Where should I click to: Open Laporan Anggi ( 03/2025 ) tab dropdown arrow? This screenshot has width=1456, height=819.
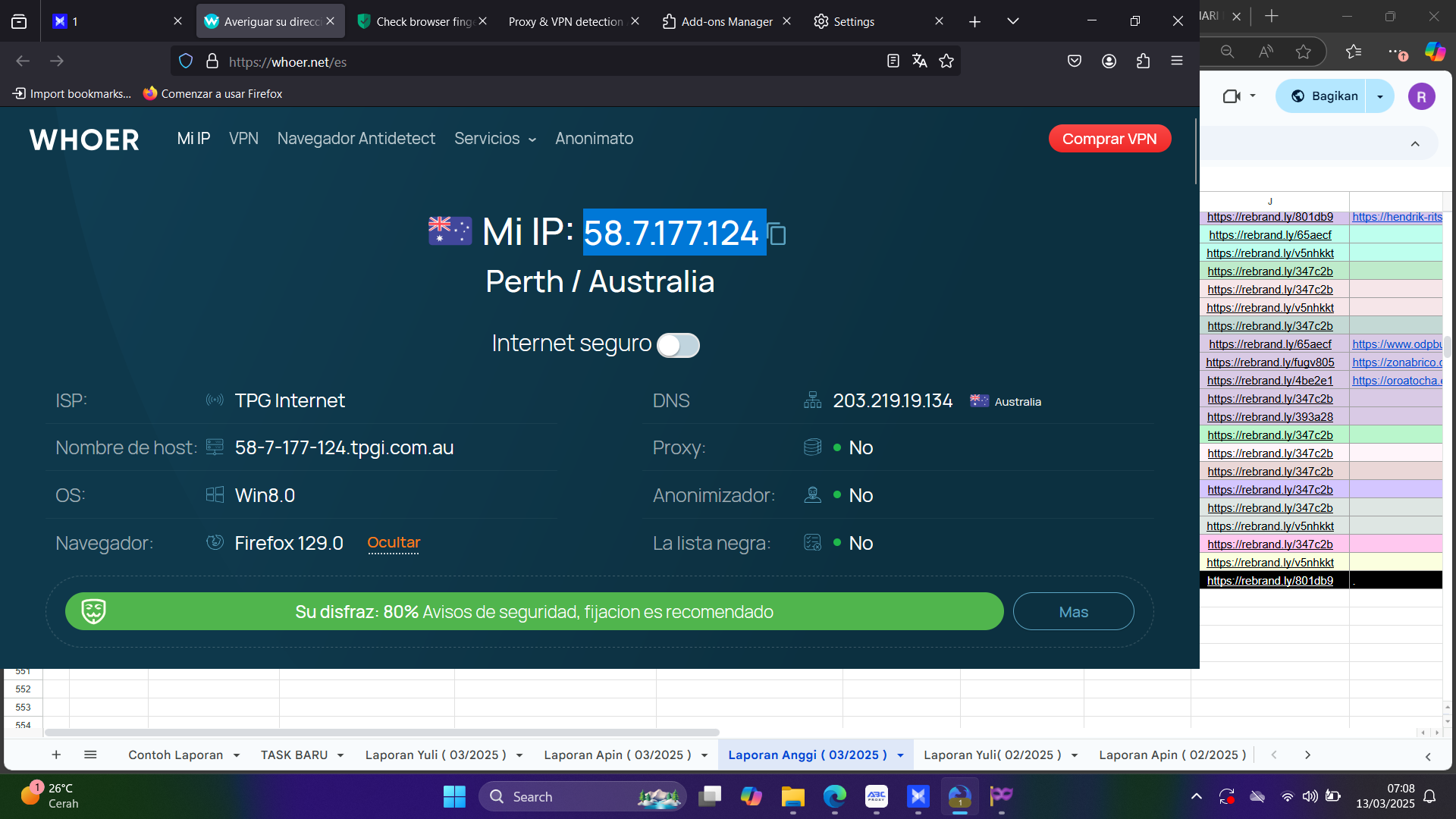[900, 756]
